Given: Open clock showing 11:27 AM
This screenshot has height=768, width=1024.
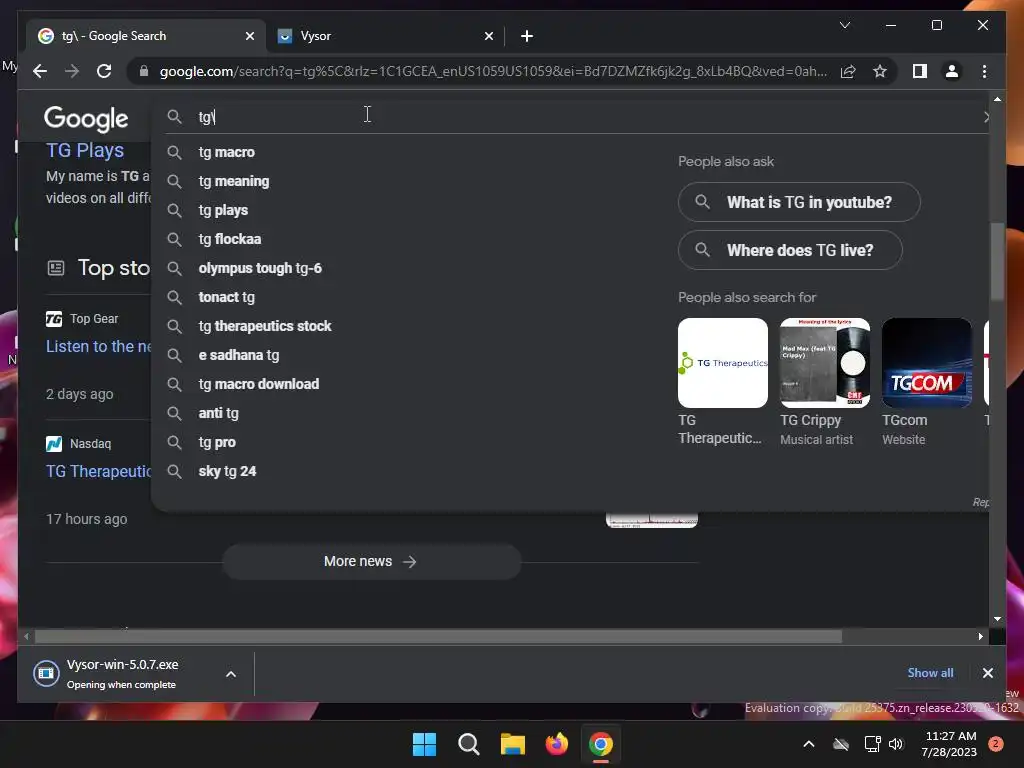Looking at the screenshot, I should point(950,744).
